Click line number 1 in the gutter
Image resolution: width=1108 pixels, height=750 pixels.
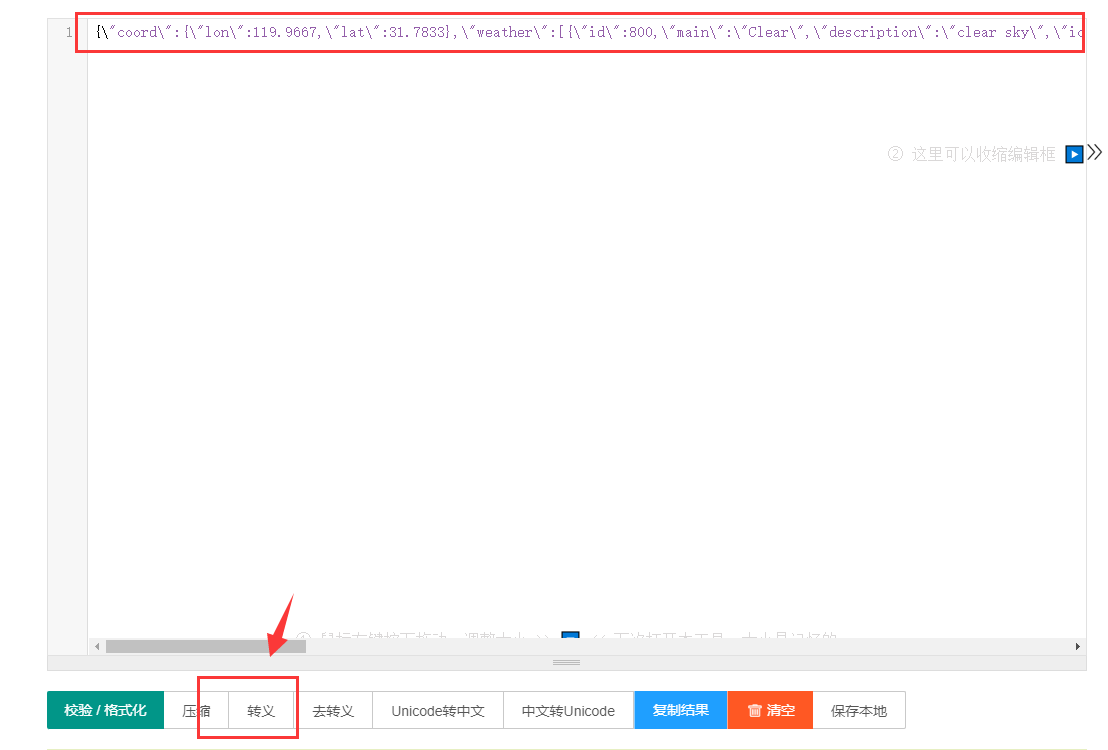coord(68,33)
